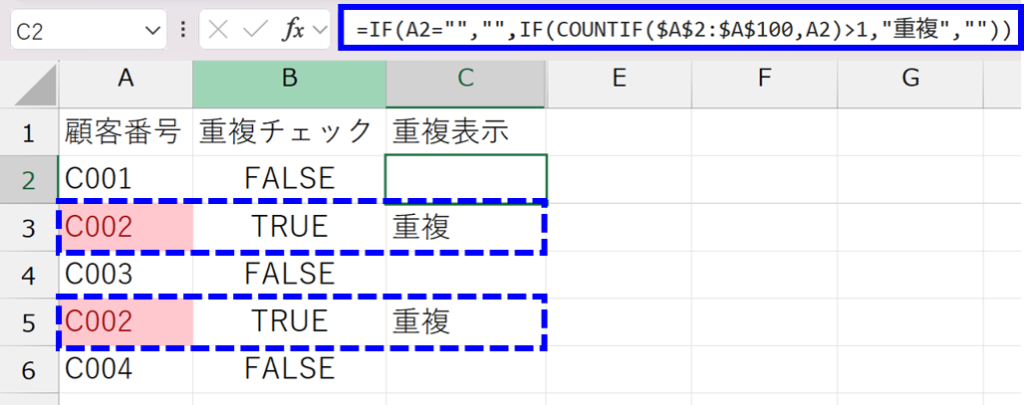
Task: Click TRUE in row 3
Action: click(x=289, y=227)
